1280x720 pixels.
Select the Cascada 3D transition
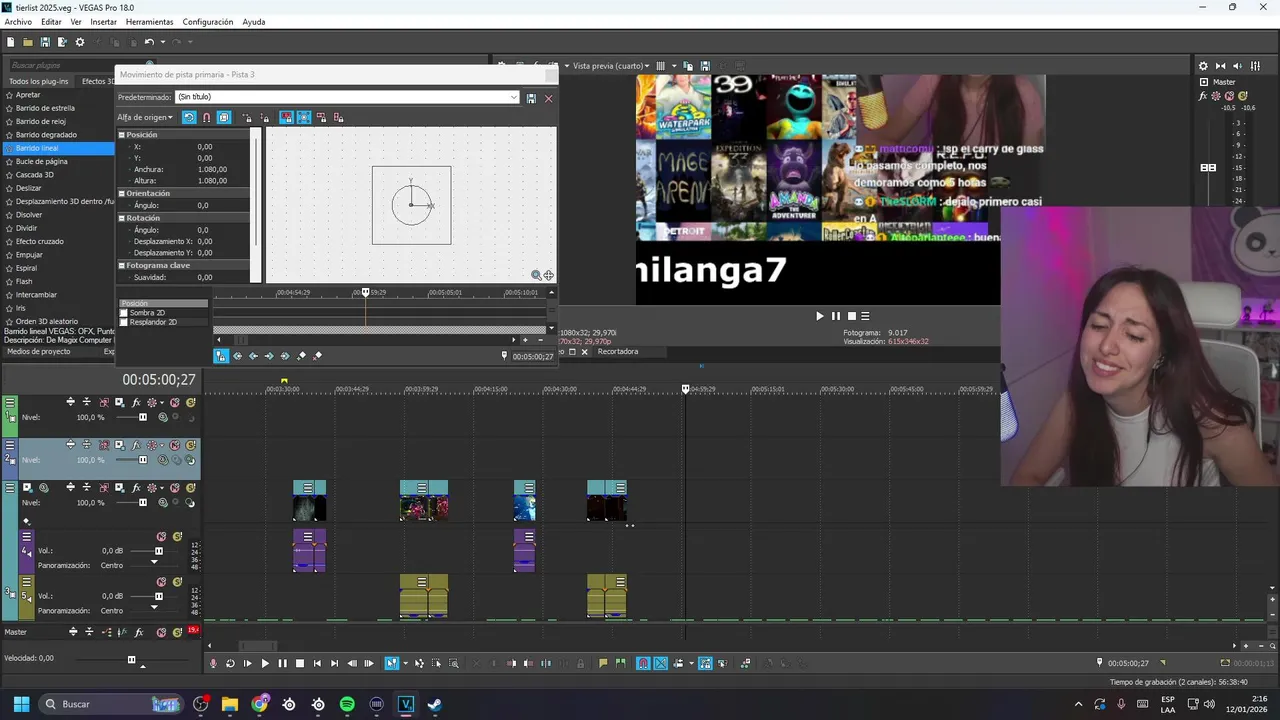[x=35, y=175]
